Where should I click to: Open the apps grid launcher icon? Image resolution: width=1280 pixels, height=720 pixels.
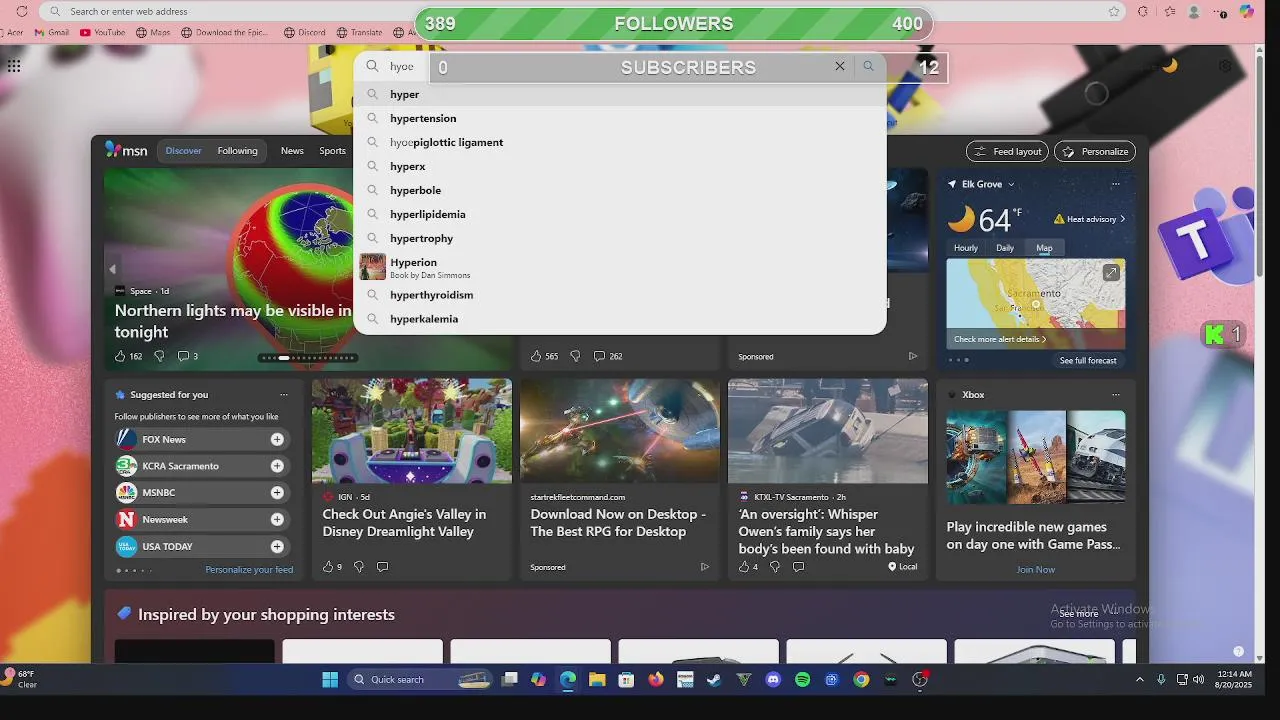coord(14,66)
